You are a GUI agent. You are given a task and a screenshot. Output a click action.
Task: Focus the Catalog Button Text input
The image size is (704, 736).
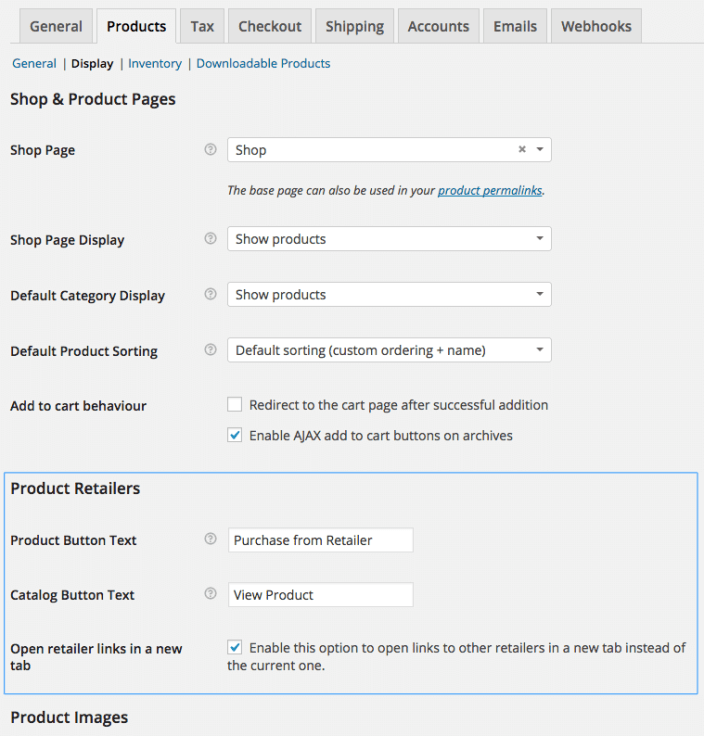pyautogui.click(x=320, y=595)
